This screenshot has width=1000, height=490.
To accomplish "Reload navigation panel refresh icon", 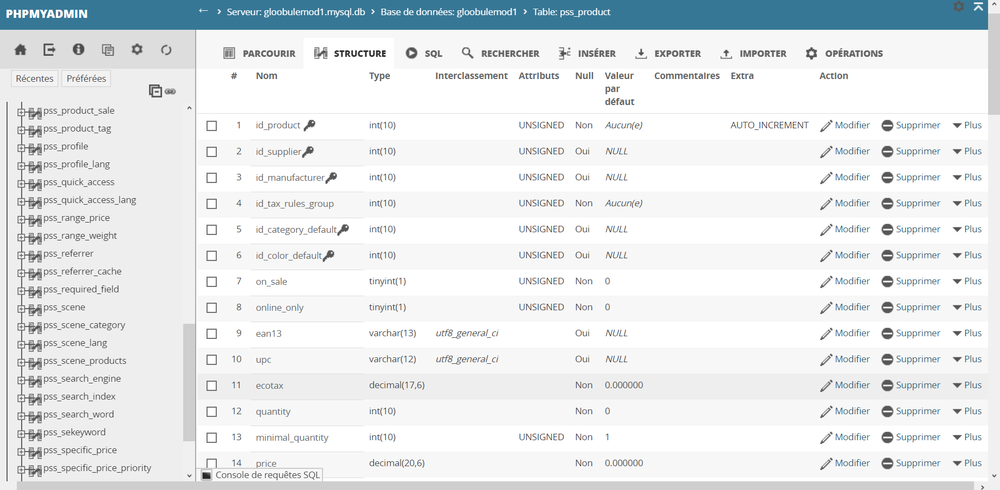I will (166, 50).
